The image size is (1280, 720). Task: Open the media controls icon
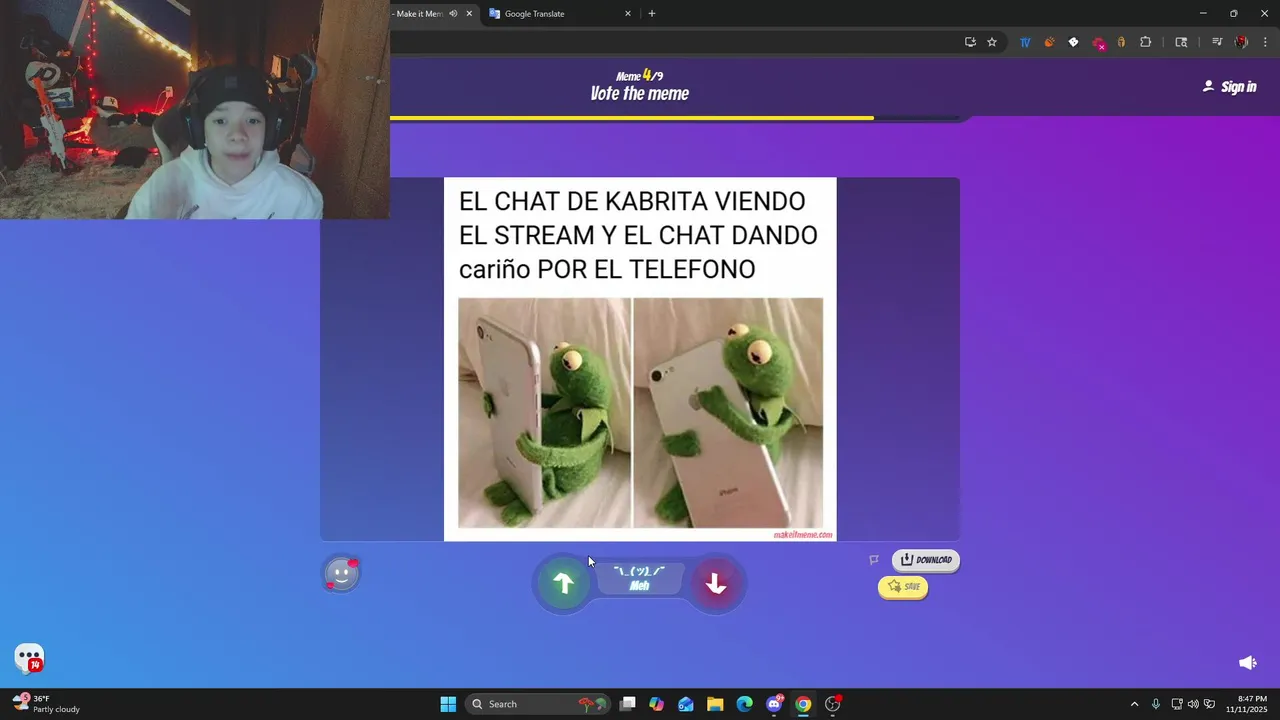(1217, 42)
